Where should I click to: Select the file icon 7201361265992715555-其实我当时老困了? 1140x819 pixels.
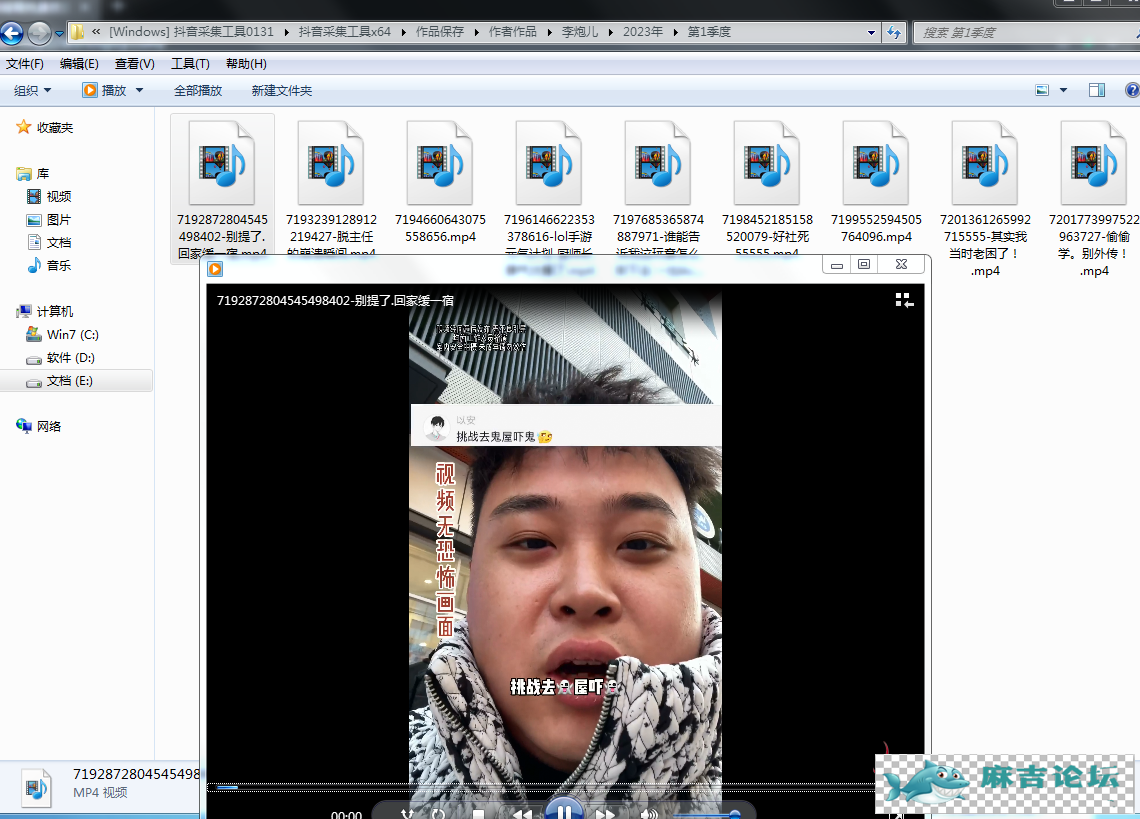pyautogui.click(x=985, y=163)
